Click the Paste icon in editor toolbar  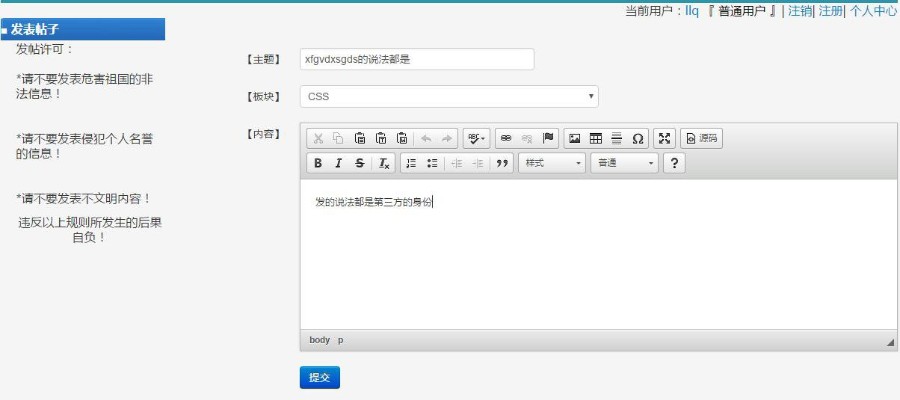click(x=360, y=138)
